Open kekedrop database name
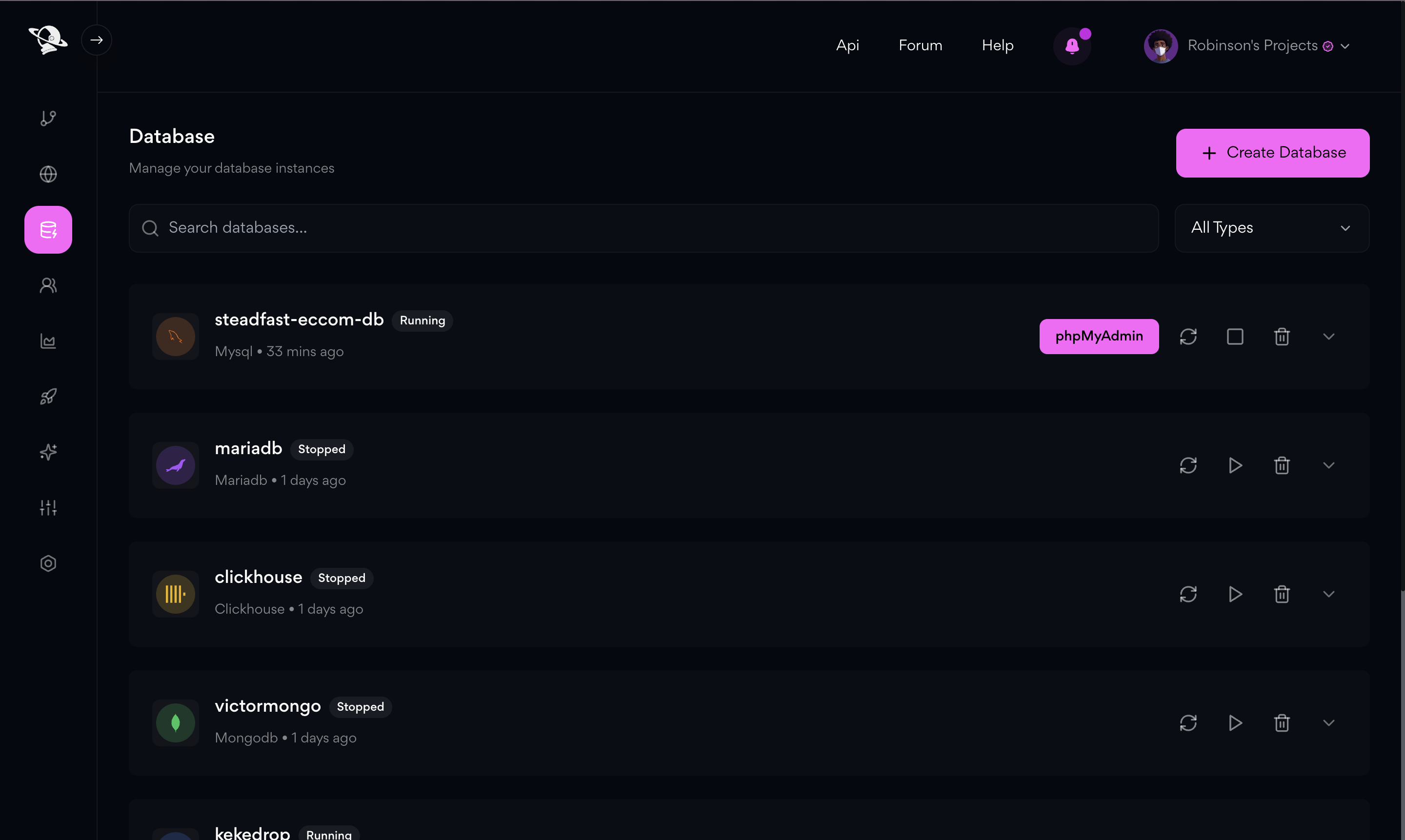1405x840 pixels. [x=253, y=833]
